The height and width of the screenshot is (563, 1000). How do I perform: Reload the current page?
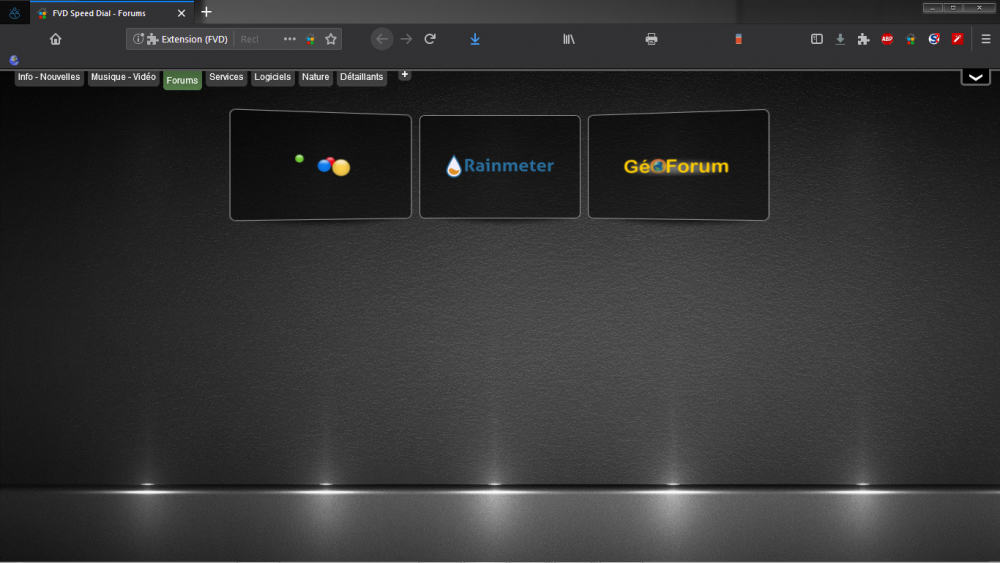(x=430, y=39)
